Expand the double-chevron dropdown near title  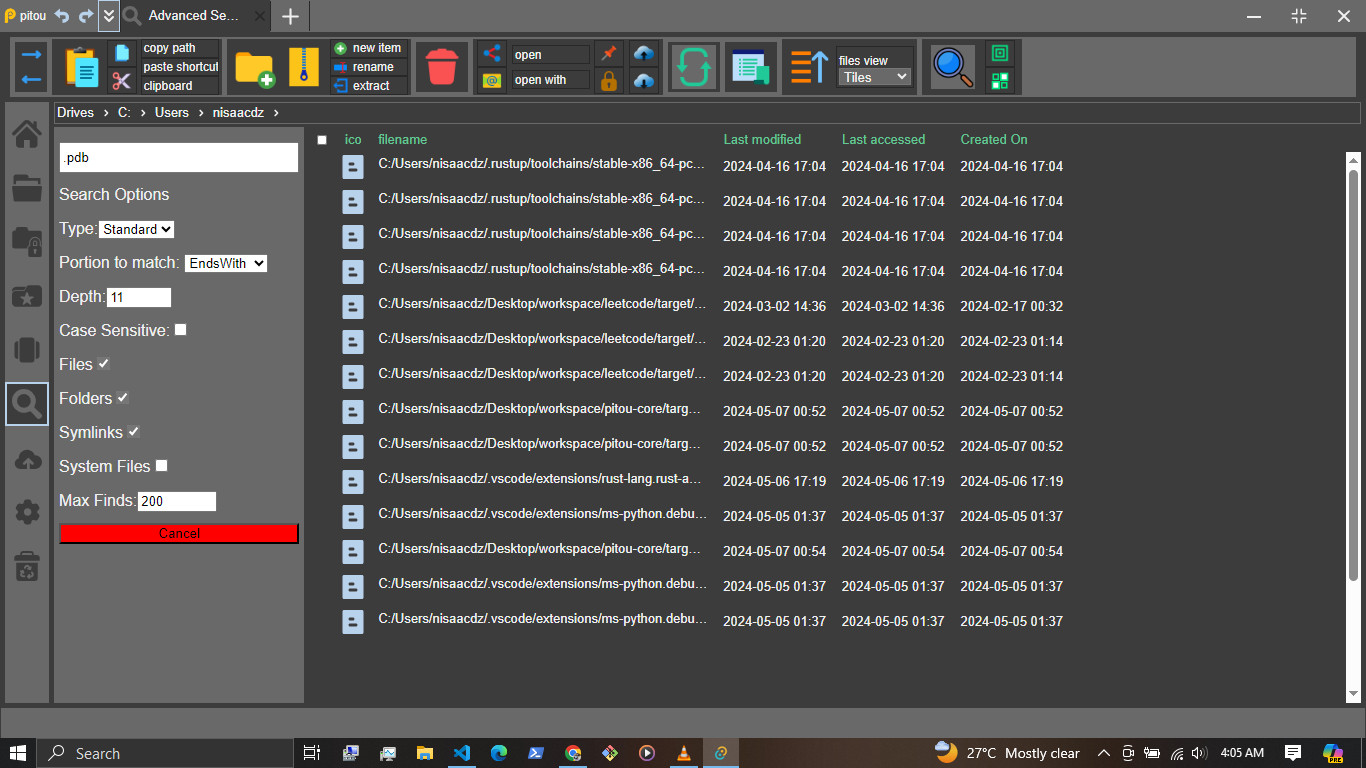pos(108,15)
